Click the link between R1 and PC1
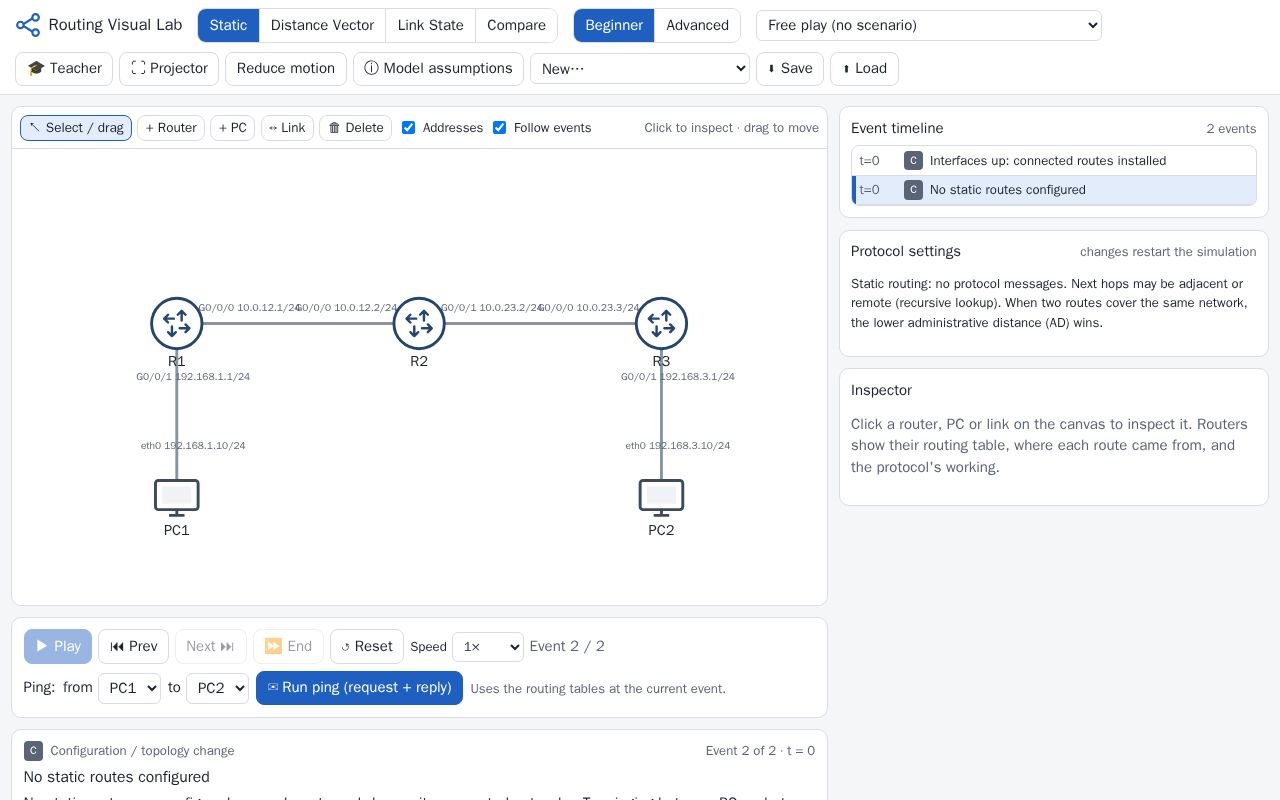 pyautogui.click(x=177, y=415)
